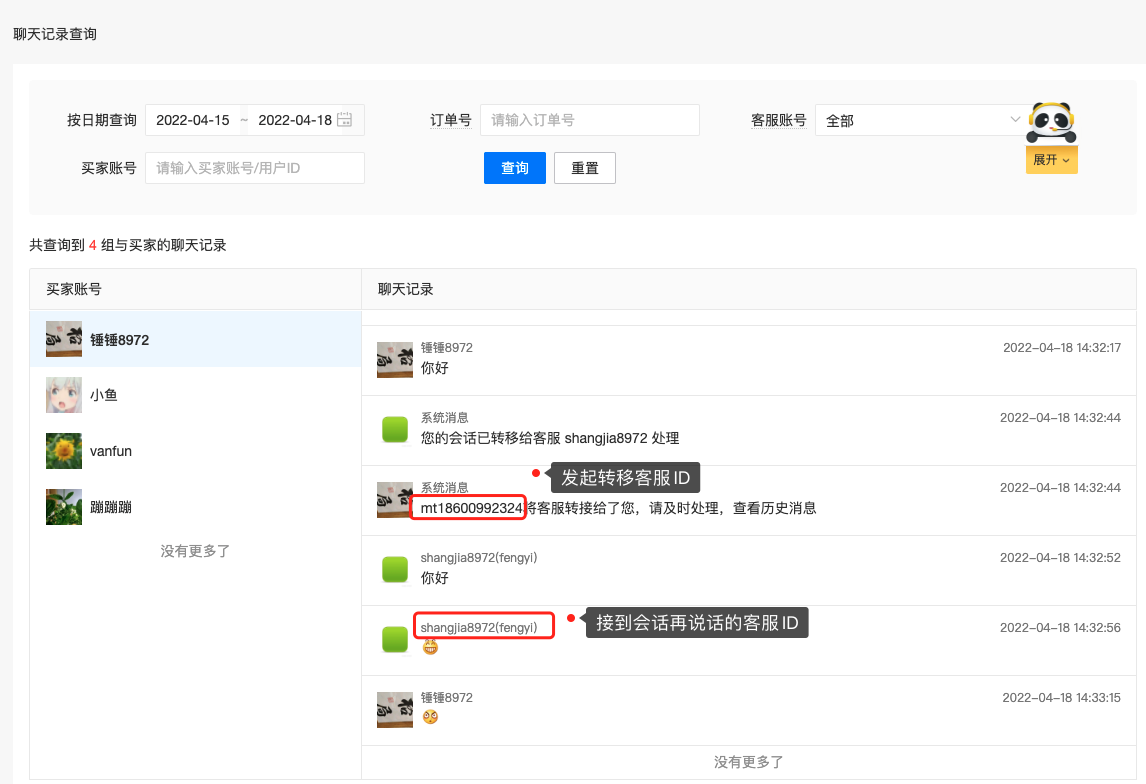Click the grinning emoji in shangjia8972 message
The image size is (1146, 784).
coord(430,647)
